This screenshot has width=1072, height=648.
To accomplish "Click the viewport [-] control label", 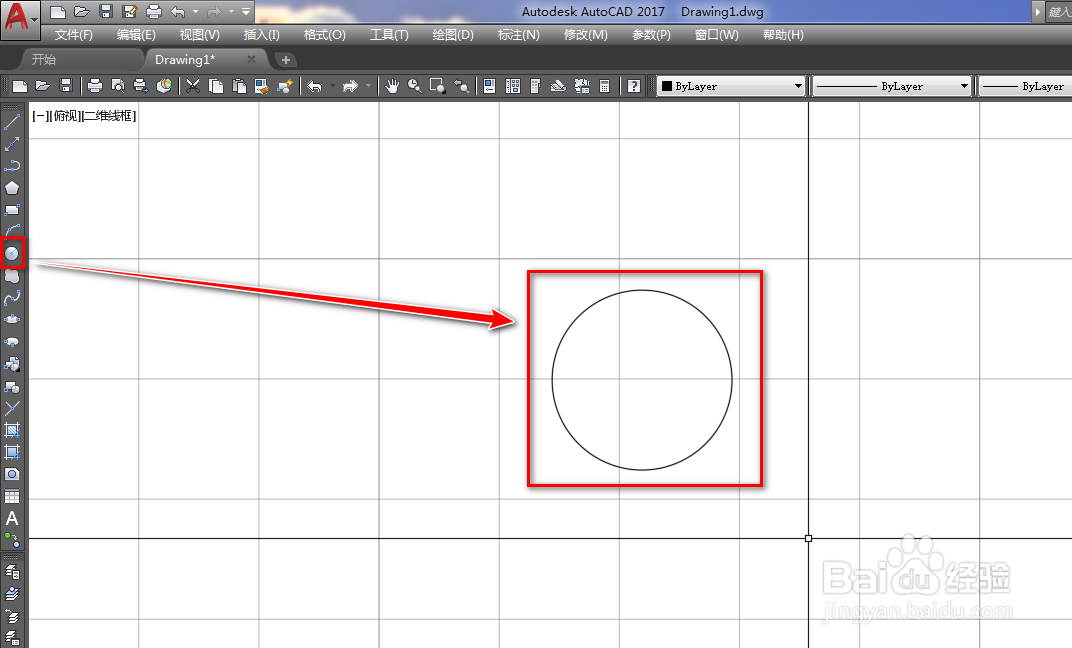I will [x=40, y=116].
